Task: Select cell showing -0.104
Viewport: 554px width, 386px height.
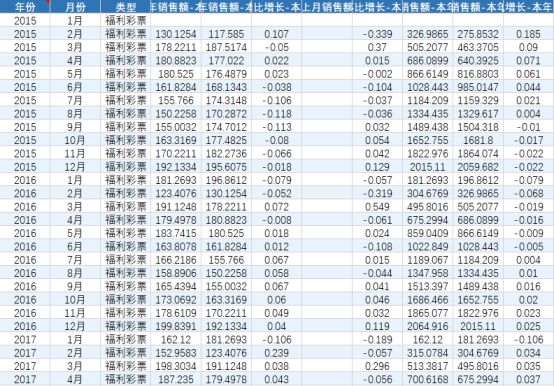Action: coord(377,87)
